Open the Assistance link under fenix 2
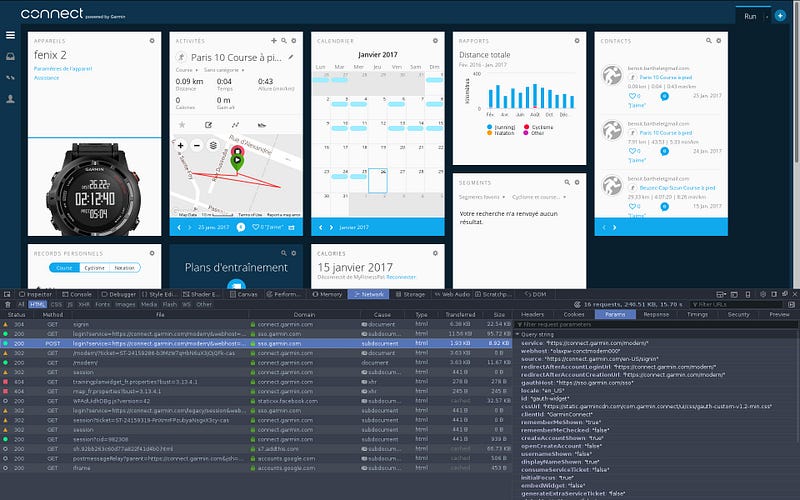This screenshot has width=800, height=500. [x=46, y=78]
